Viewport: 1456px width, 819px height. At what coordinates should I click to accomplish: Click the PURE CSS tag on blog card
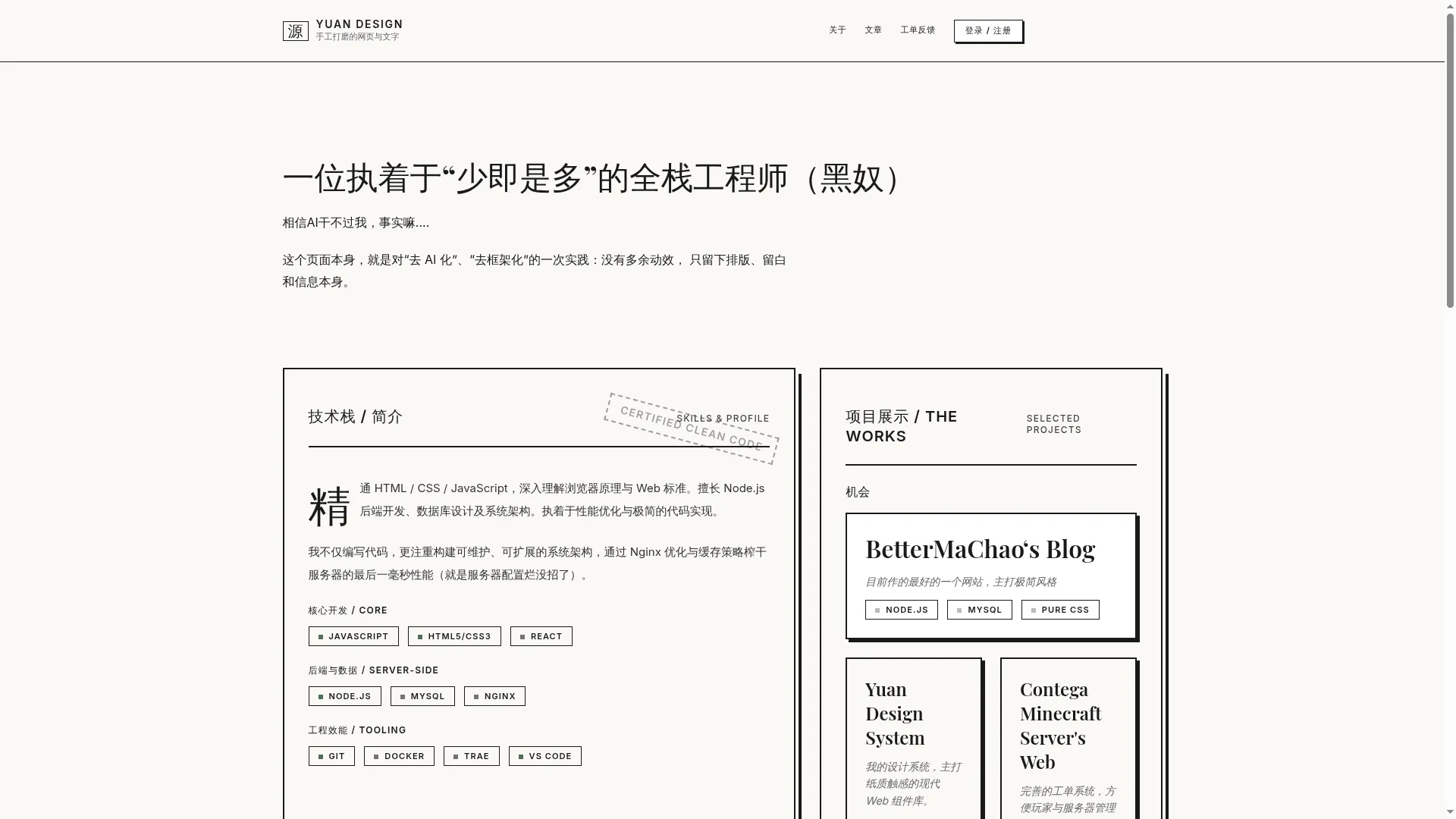[1060, 610]
